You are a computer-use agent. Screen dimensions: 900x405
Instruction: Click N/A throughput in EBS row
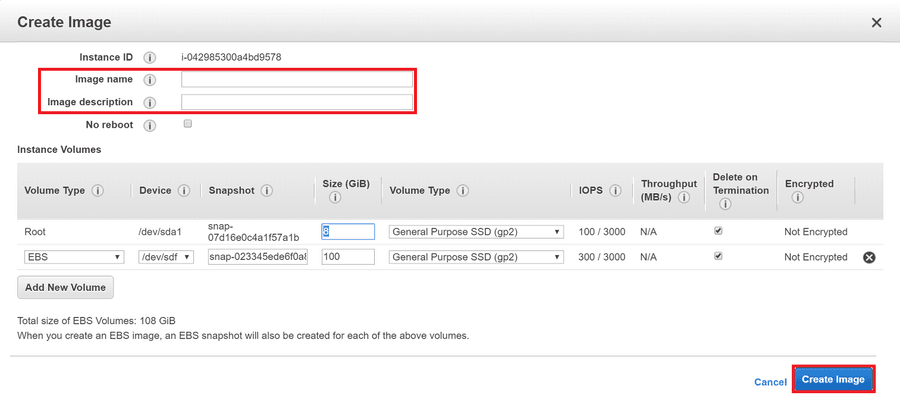click(649, 257)
